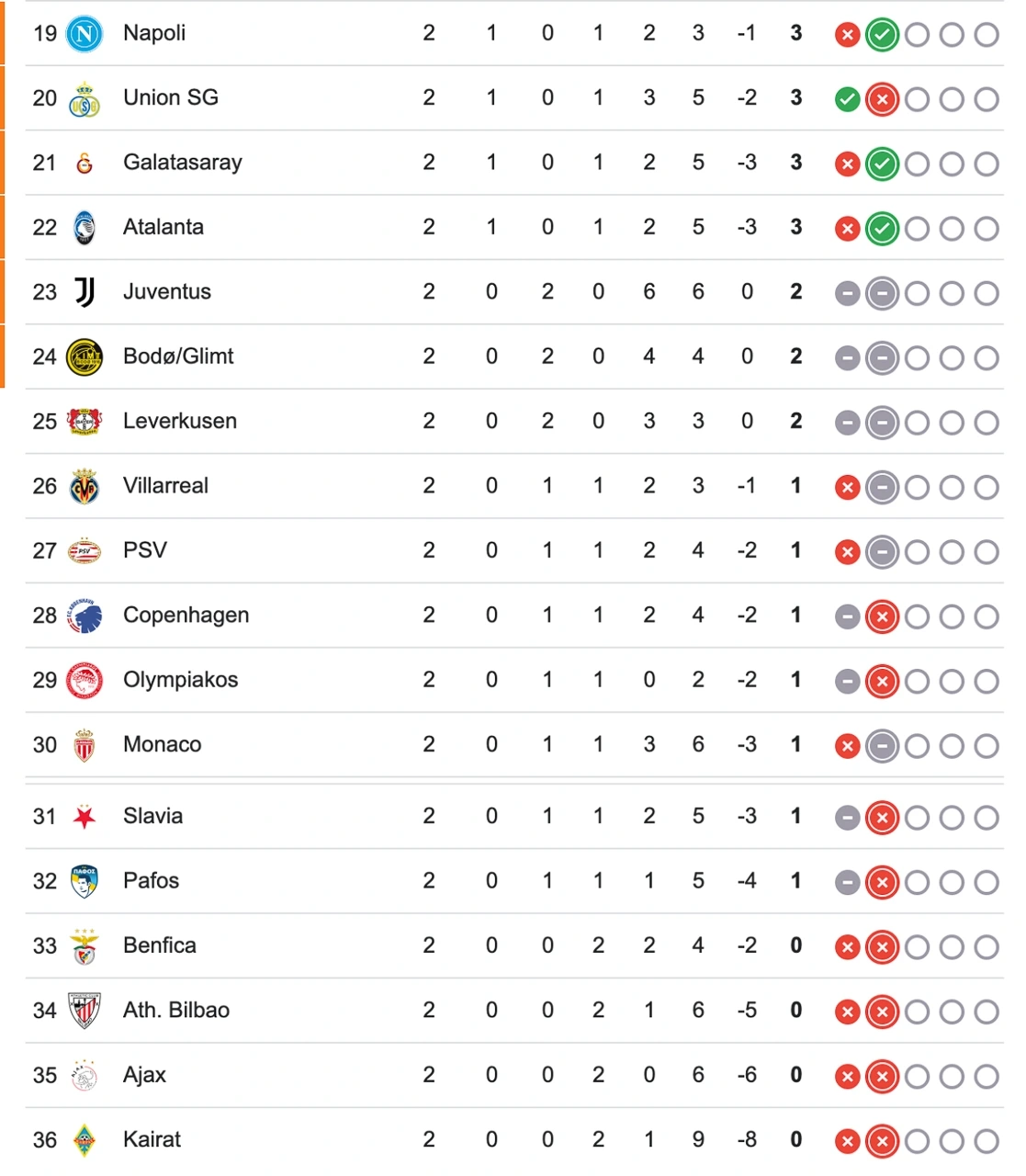Select the PSV team name
The height and width of the screenshot is (1176, 1026).
pos(145,550)
